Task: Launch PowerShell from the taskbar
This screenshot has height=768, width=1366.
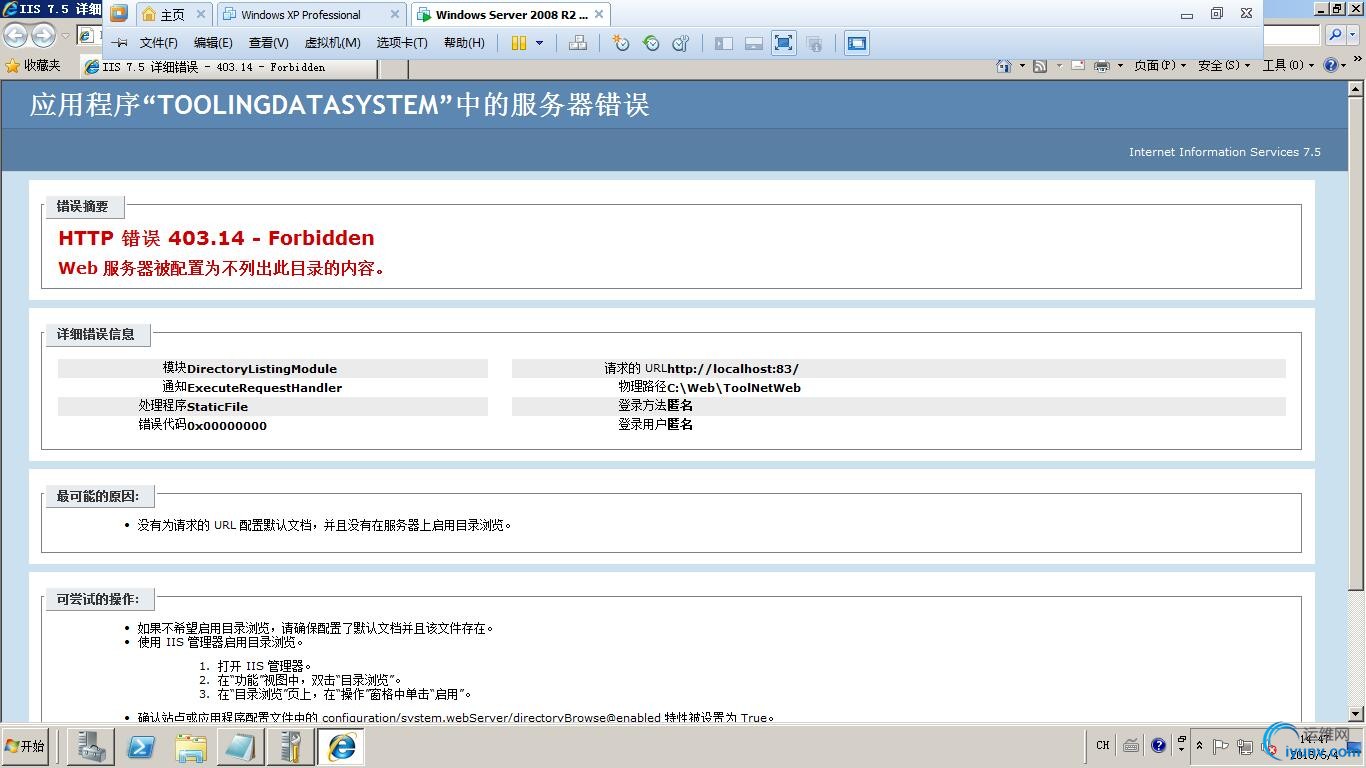Action: [x=141, y=746]
